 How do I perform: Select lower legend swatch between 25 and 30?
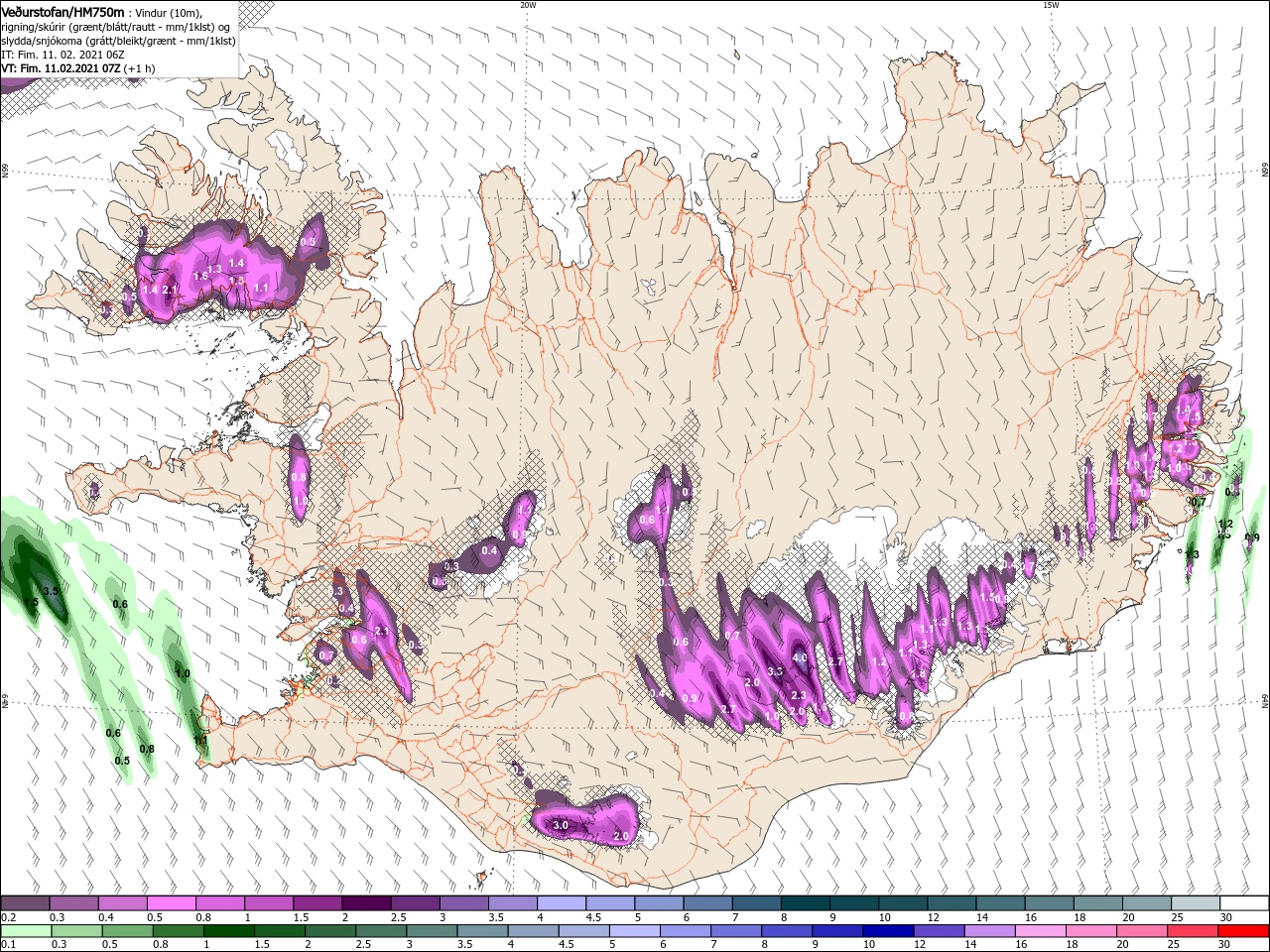pyautogui.click(x=1192, y=931)
